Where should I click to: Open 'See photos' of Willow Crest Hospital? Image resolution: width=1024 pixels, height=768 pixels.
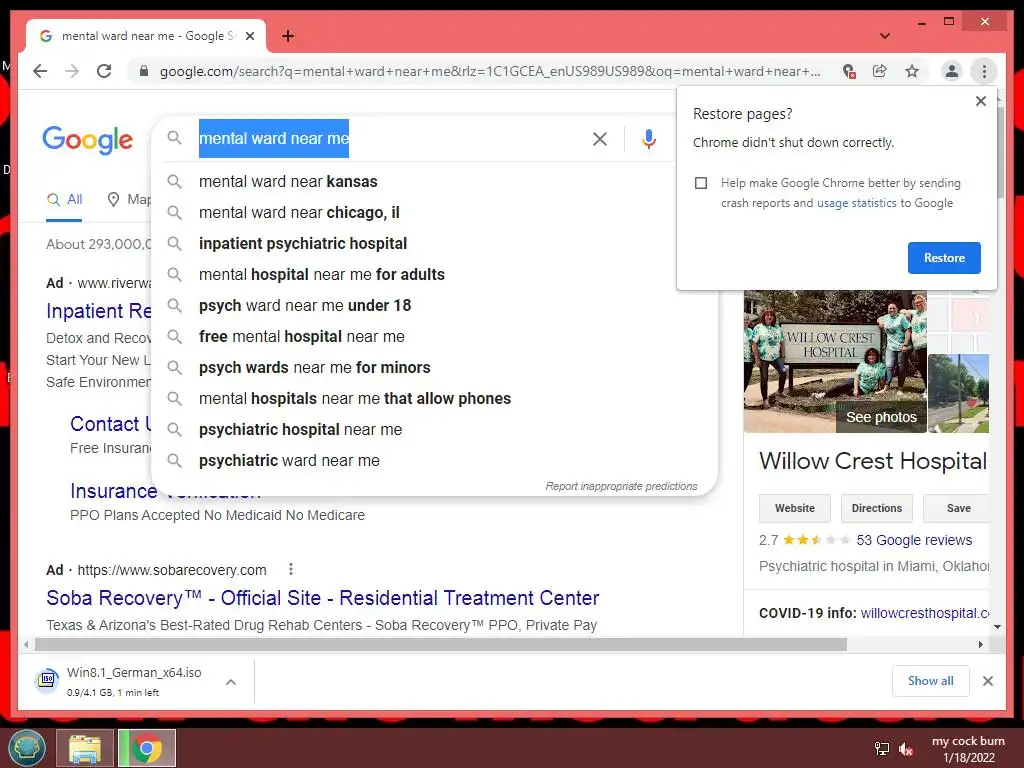click(881, 417)
